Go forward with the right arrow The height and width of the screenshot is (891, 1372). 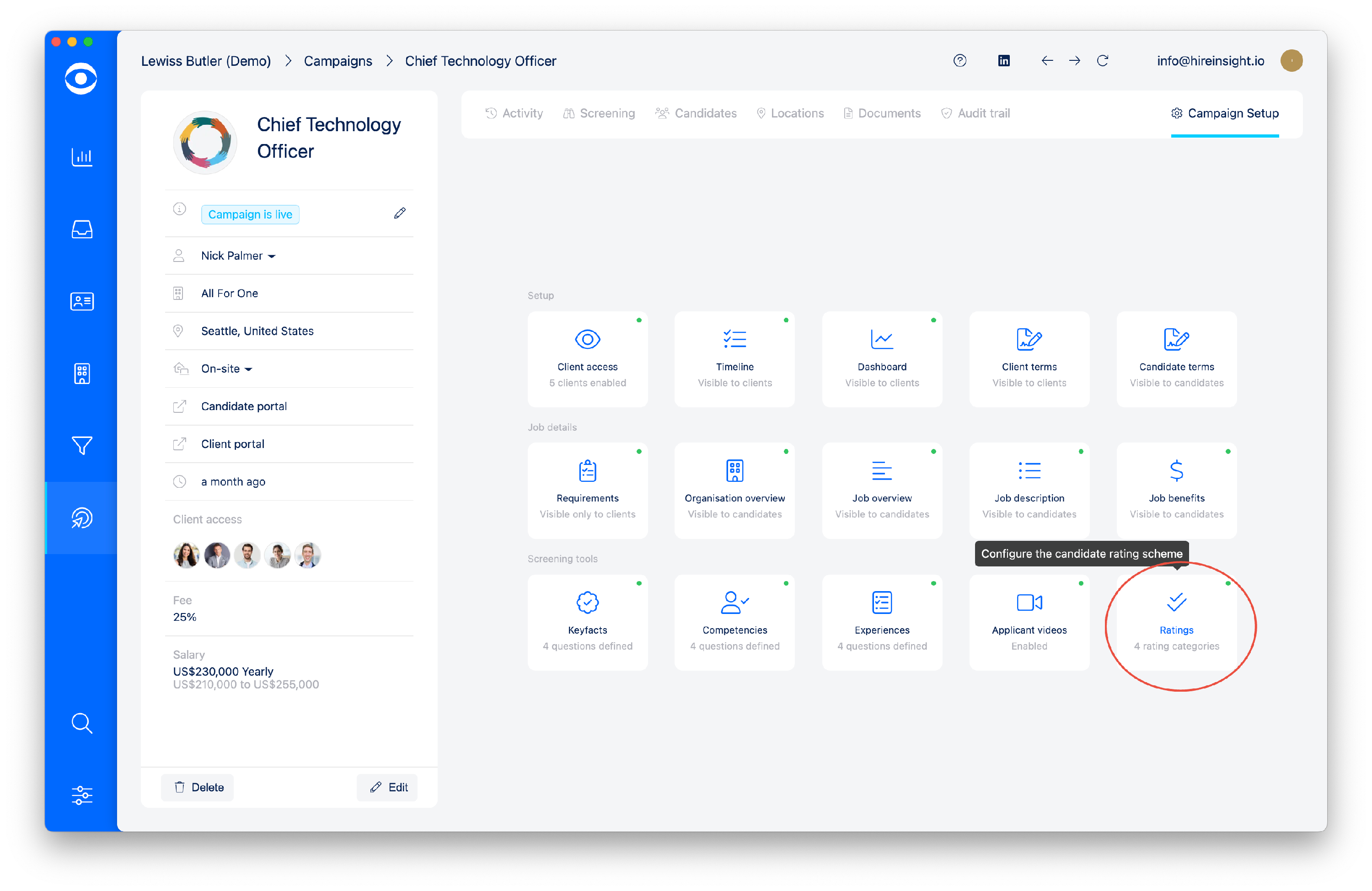click(x=1075, y=60)
